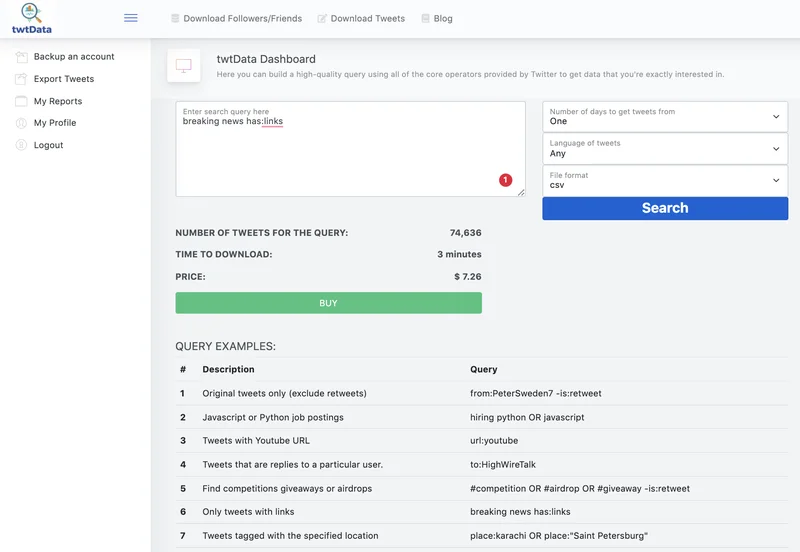
Task: Click the Blog icon in navbar
Action: click(x=426, y=18)
